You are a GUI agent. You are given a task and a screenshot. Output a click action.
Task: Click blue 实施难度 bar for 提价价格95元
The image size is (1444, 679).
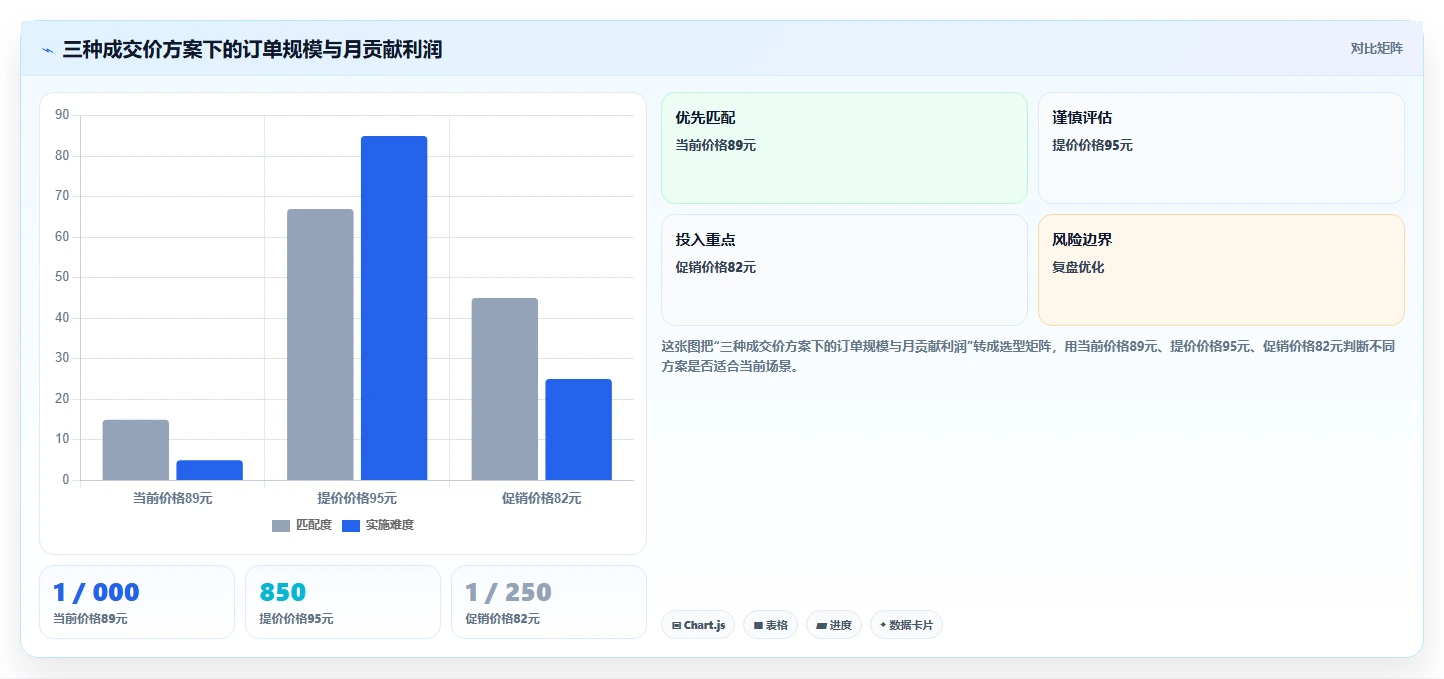[x=394, y=308]
